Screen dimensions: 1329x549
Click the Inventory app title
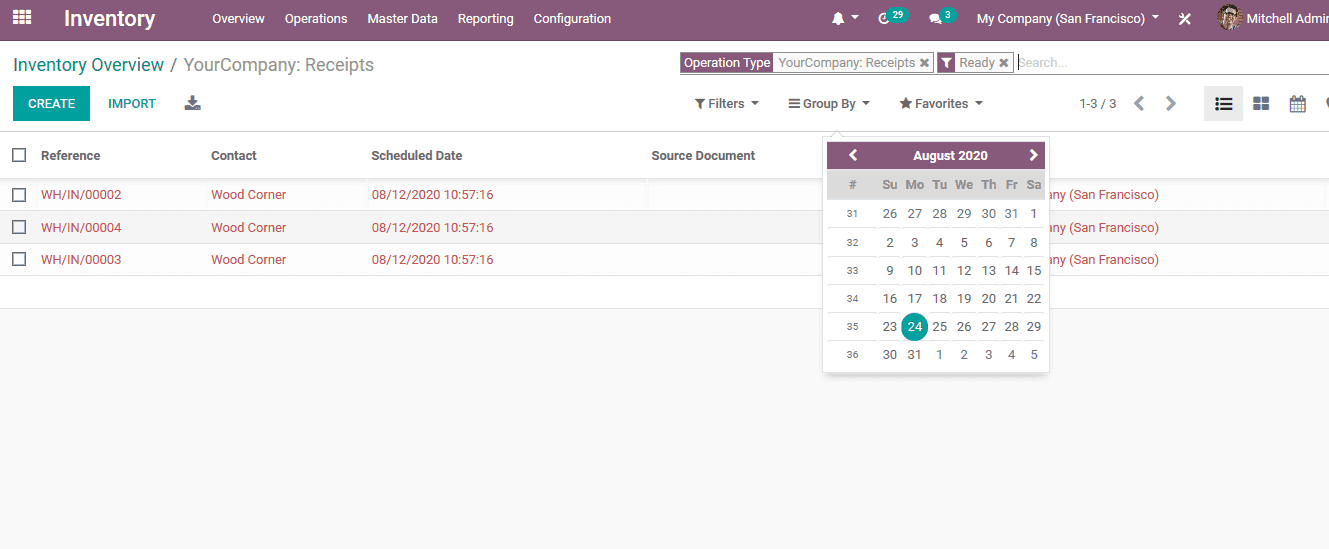tap(110, 18)
